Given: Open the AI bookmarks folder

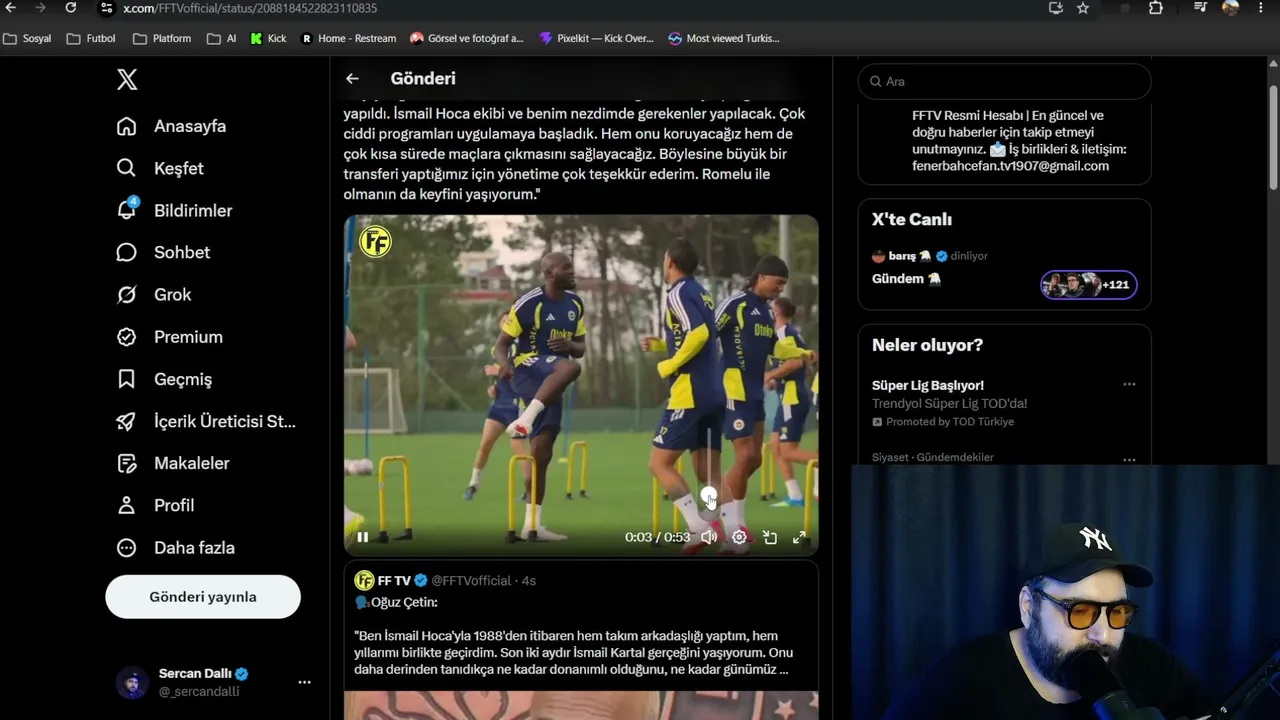Looking at the screenshot, I should tap(222, 38).
